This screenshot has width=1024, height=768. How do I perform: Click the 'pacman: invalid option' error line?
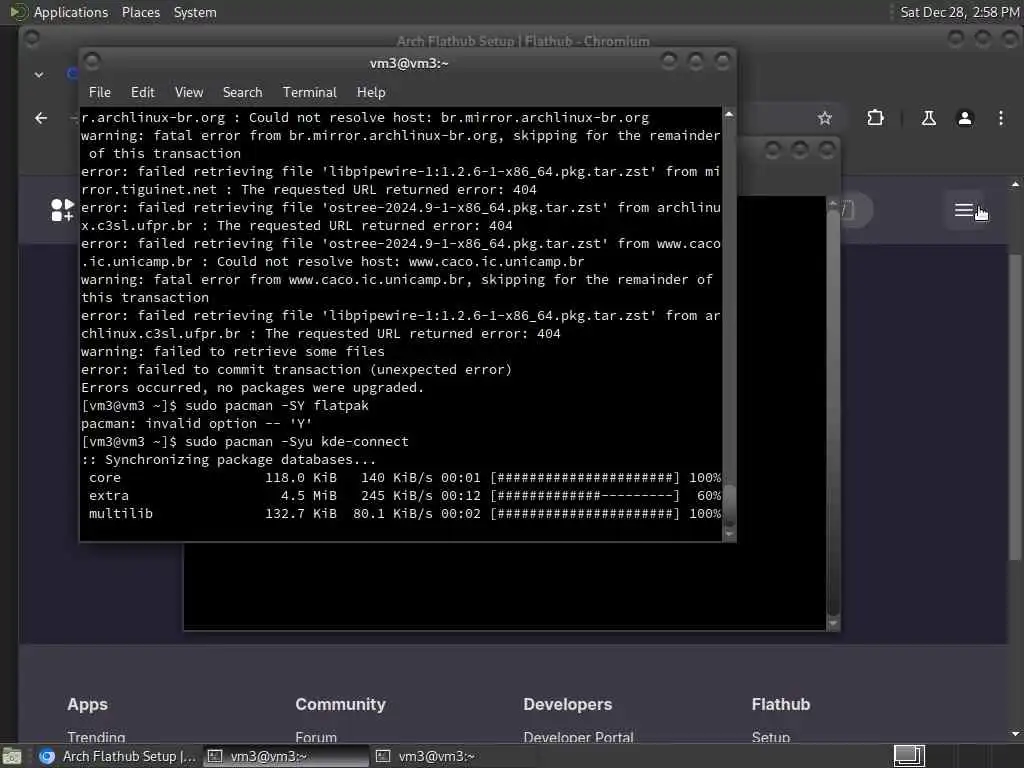point(197,424)
